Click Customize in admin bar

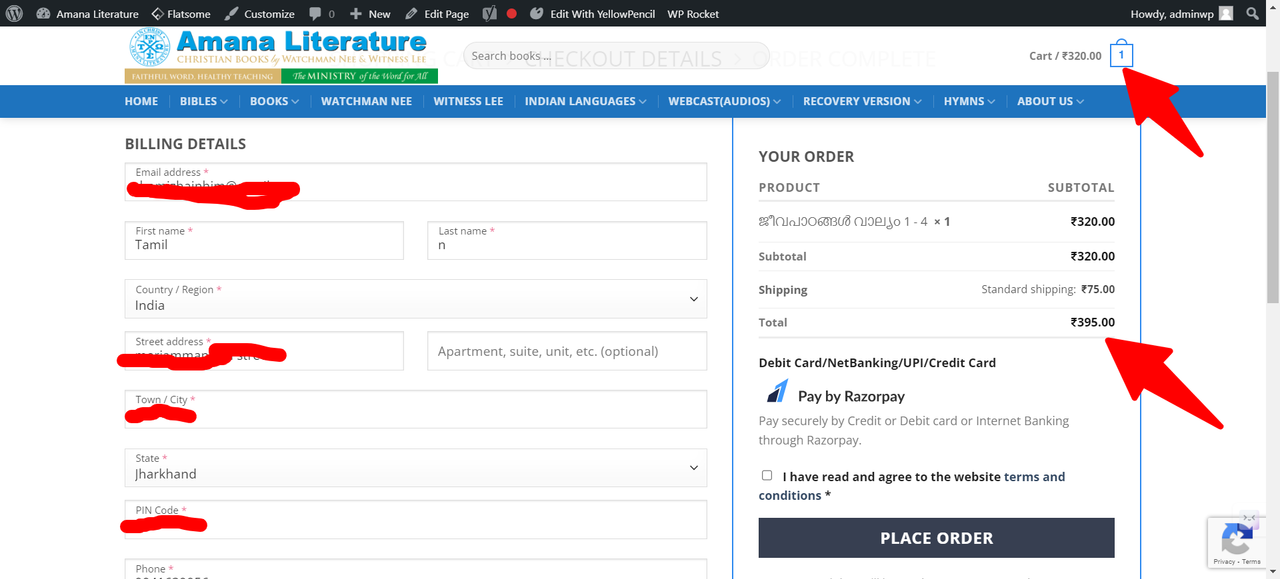pyautogui.click(x=259, y=14)
